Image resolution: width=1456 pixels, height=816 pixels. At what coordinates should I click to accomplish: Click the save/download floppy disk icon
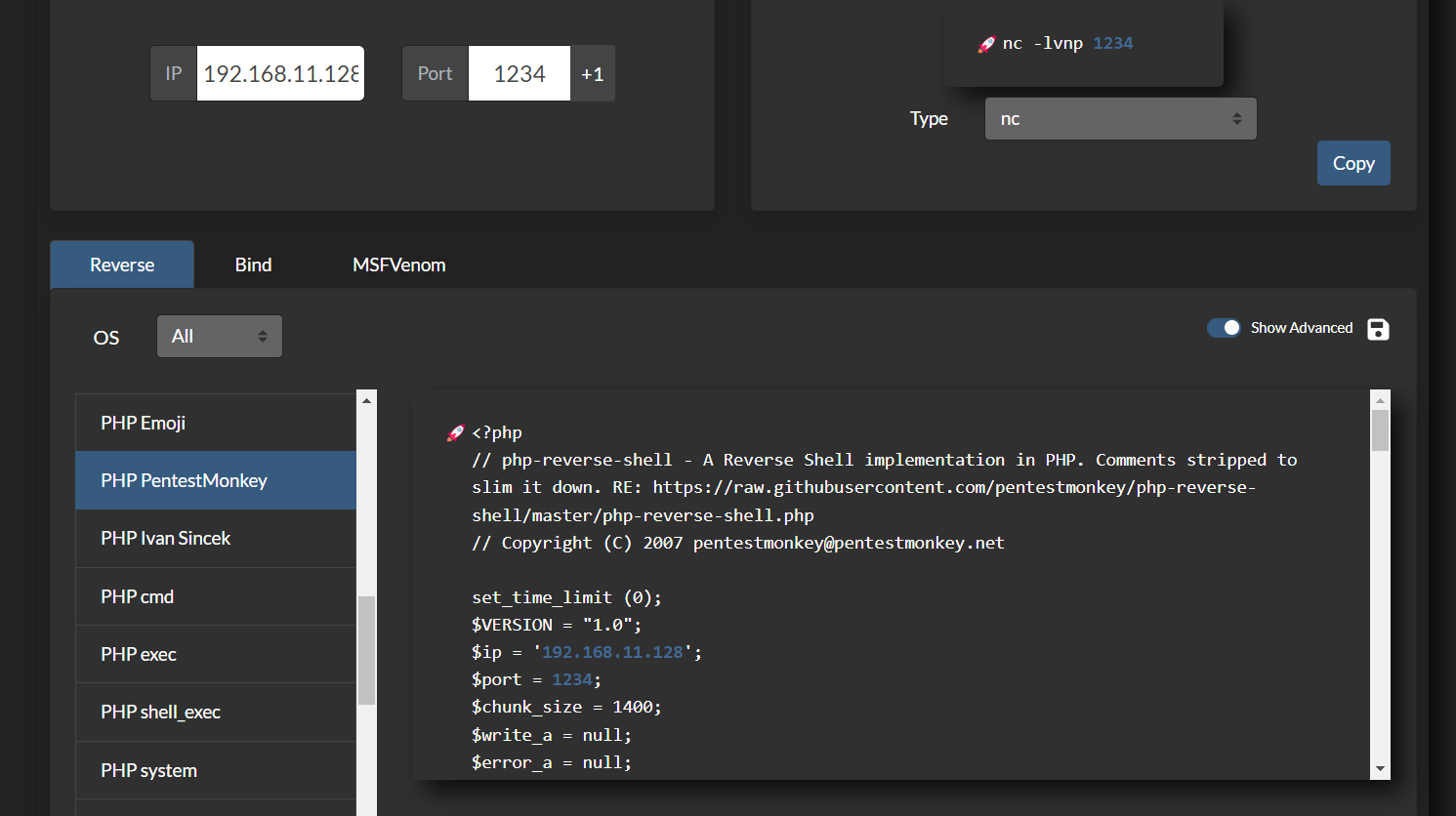1378,329
